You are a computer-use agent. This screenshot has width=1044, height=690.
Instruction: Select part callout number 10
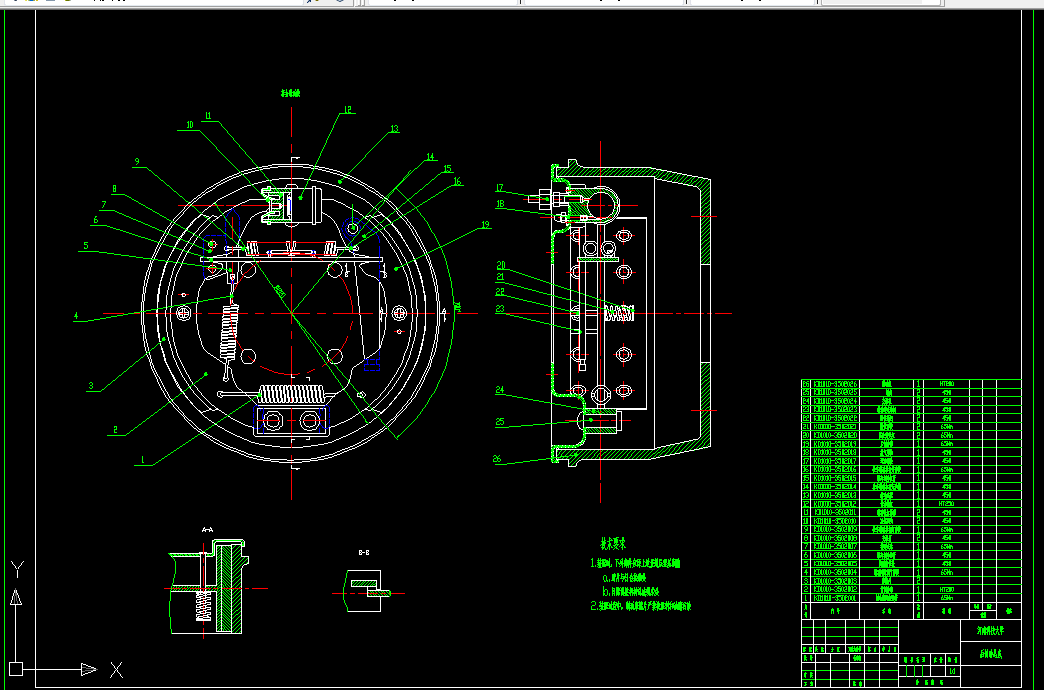[x=190, y=125]
